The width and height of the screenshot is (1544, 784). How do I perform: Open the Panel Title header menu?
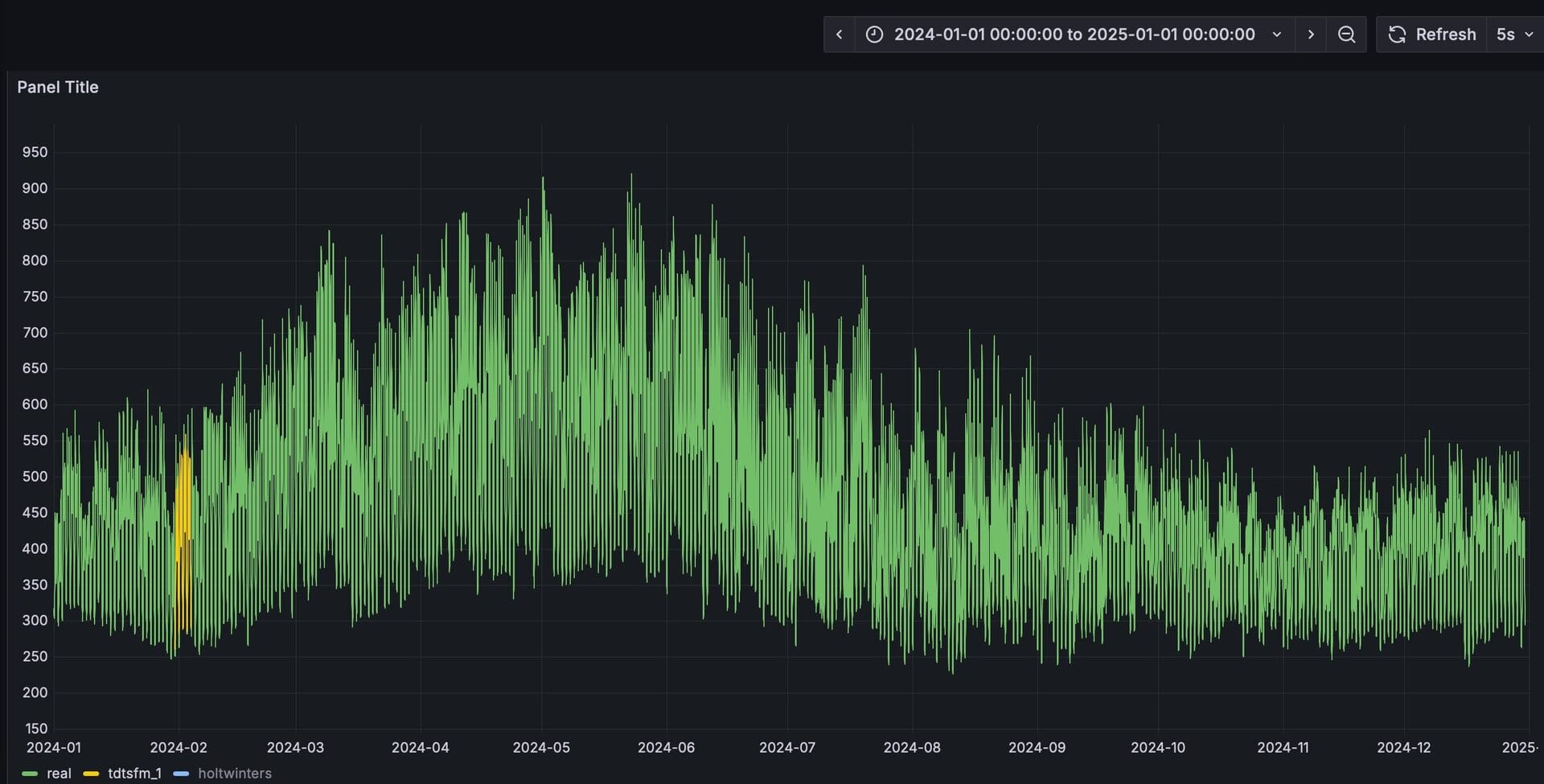tap(58, 87)
